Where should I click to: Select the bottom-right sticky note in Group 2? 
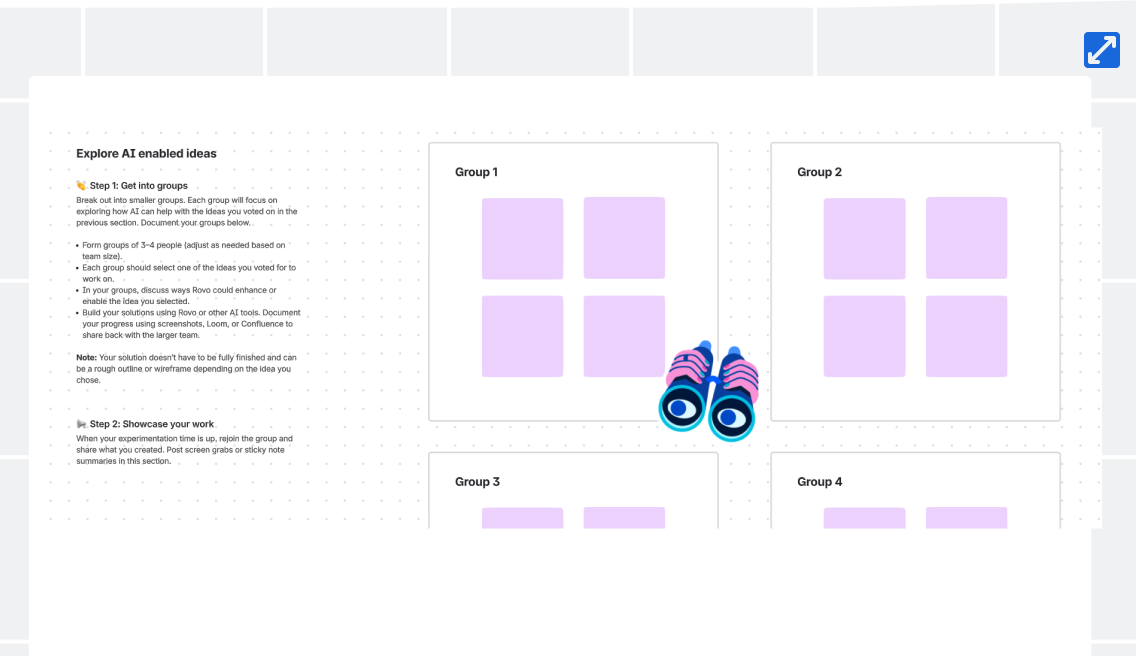pyautogui.click(x=966, y=336)
